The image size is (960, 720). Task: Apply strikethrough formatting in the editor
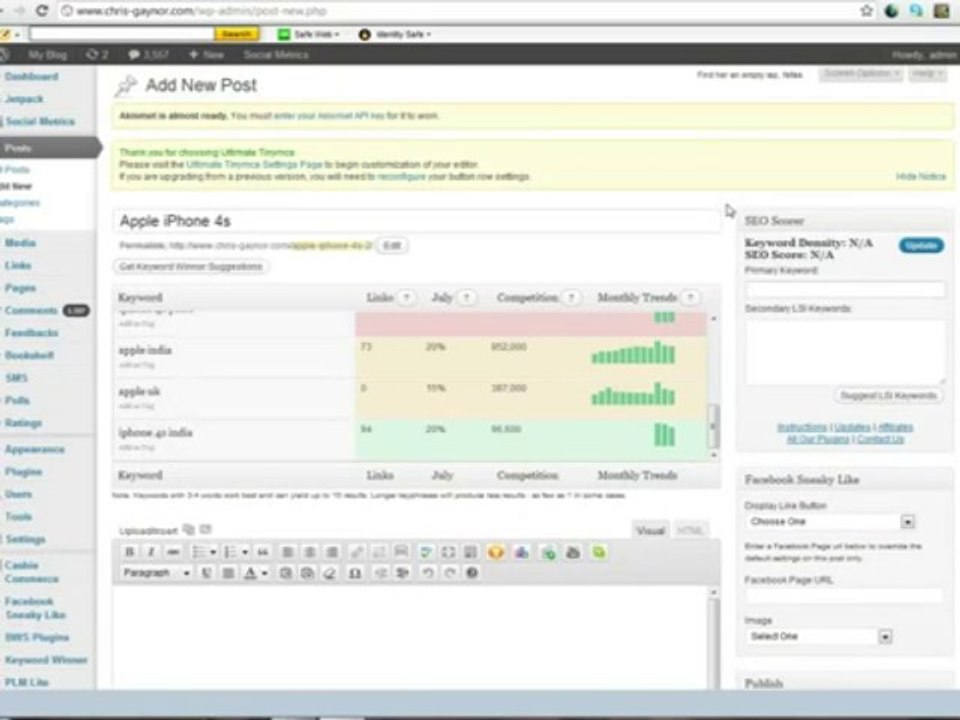173,552
